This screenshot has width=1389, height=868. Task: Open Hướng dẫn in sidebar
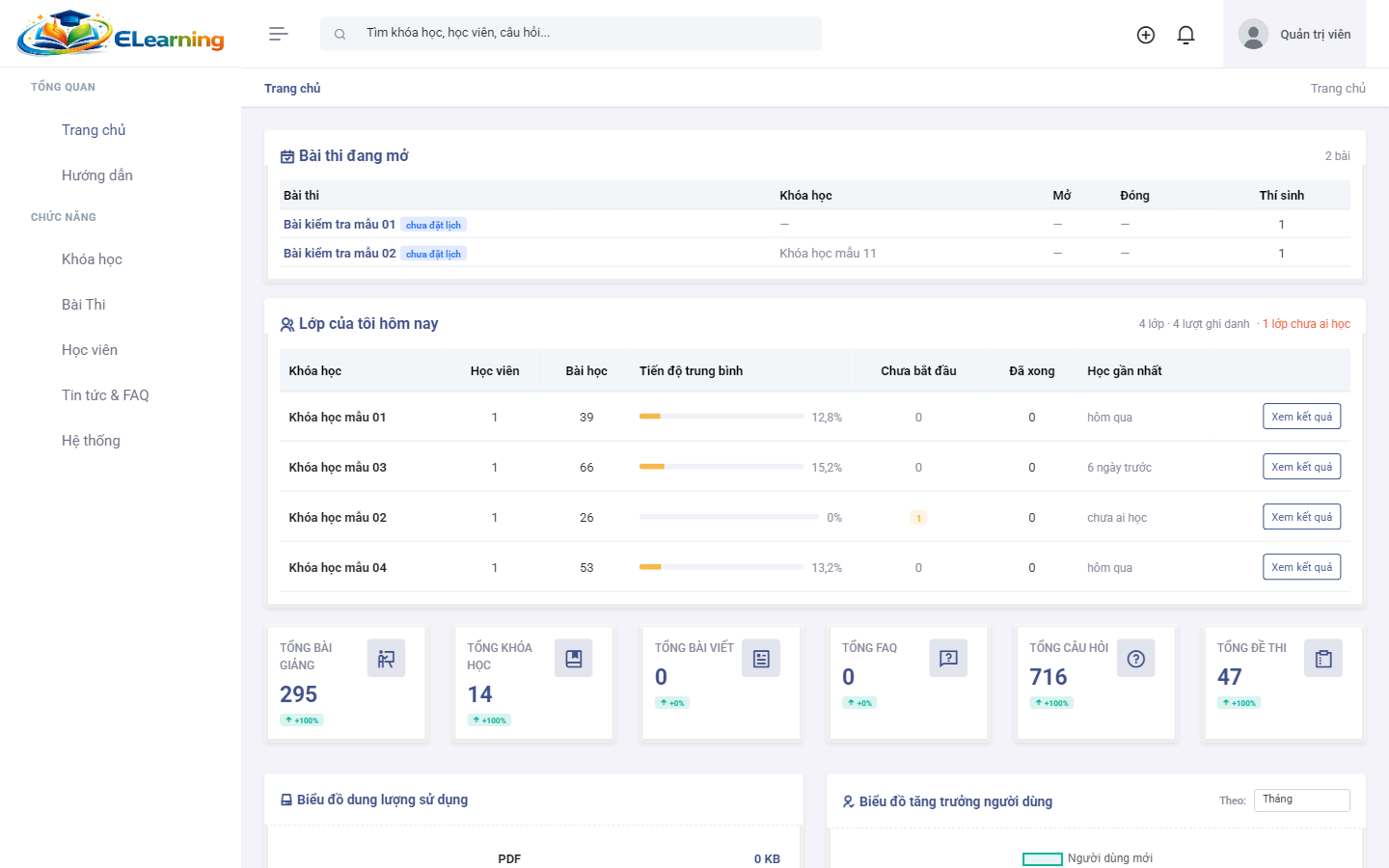(97, 176)
